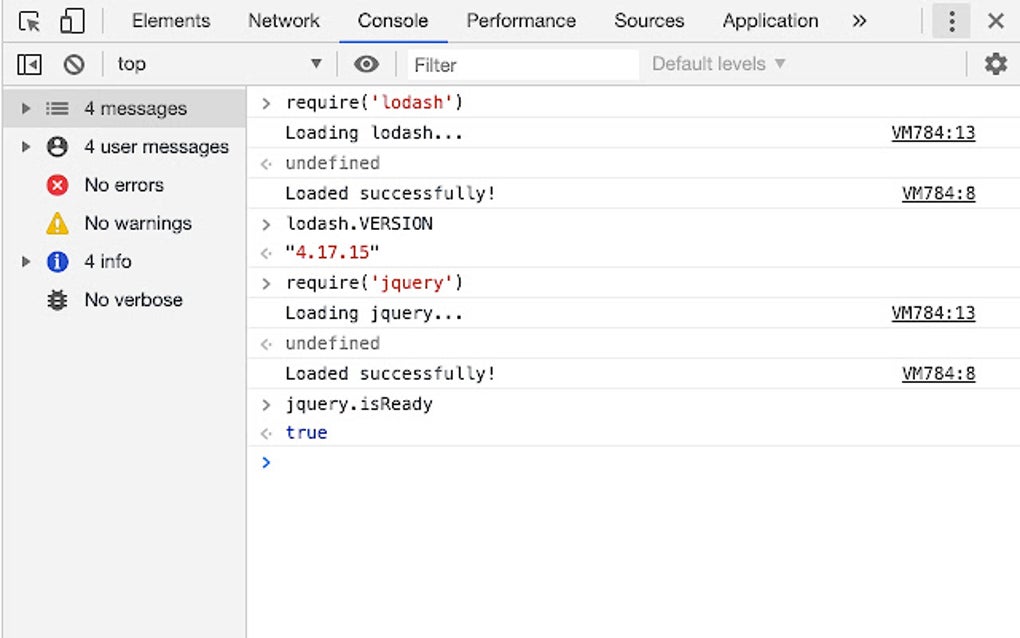
Task: Expand the 4 messages group
Action: 27,108
